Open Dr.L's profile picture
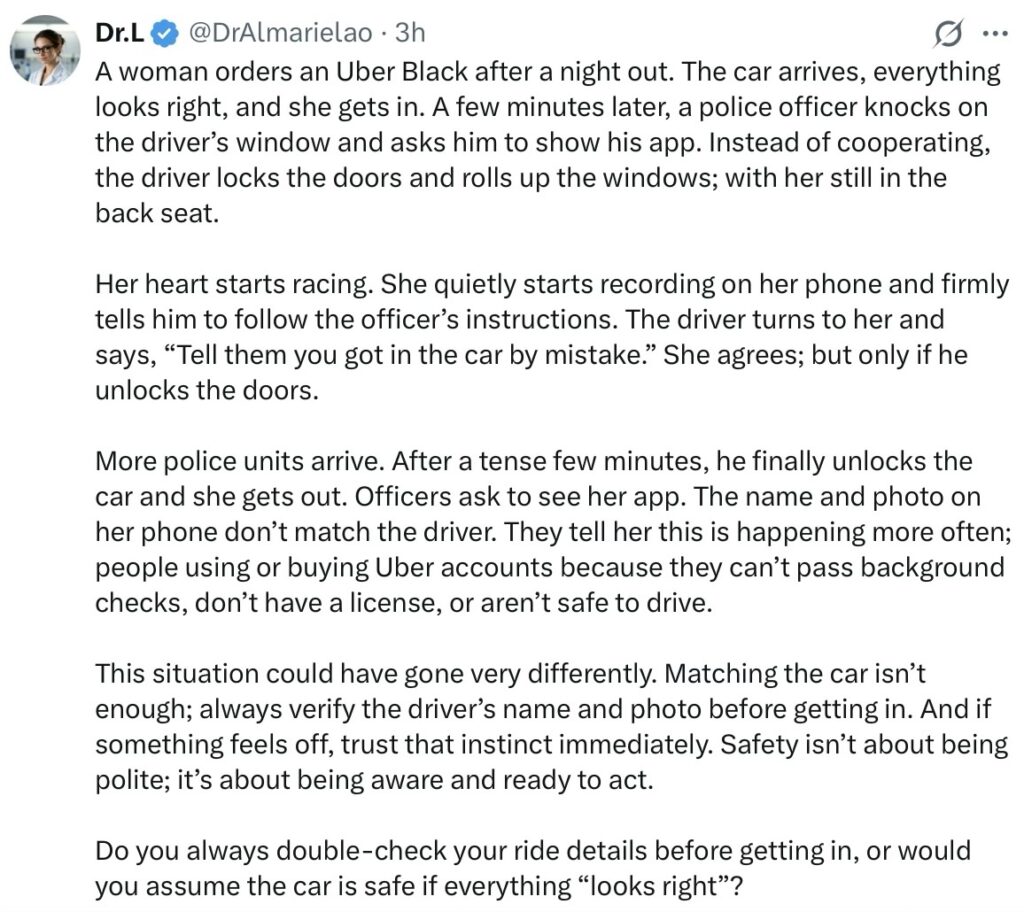 45,51
